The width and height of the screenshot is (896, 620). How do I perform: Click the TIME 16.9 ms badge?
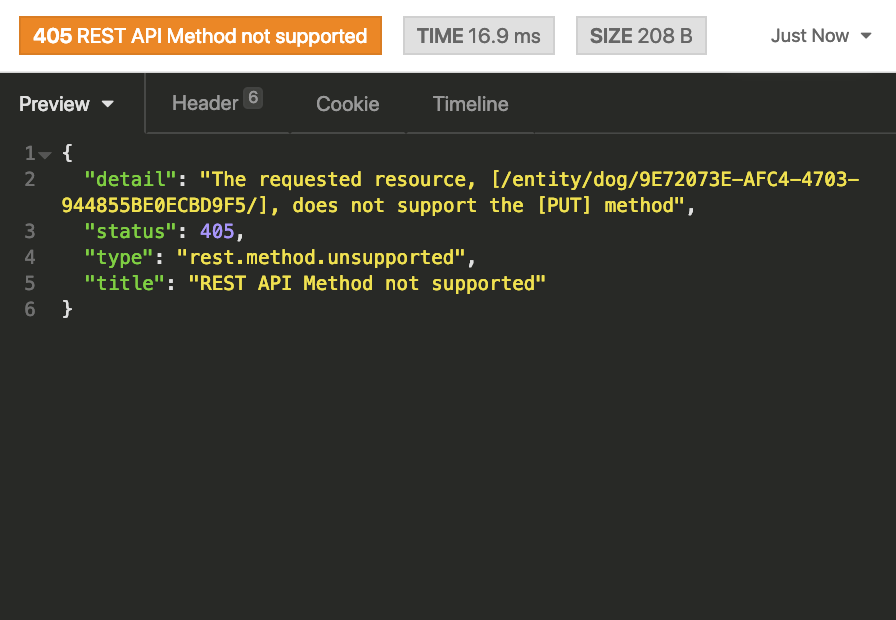[x=478, y=36]
